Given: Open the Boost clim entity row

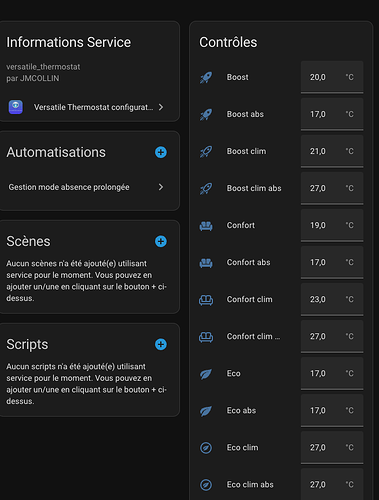Looking at the screenshot, I should [x=281, y=151].
